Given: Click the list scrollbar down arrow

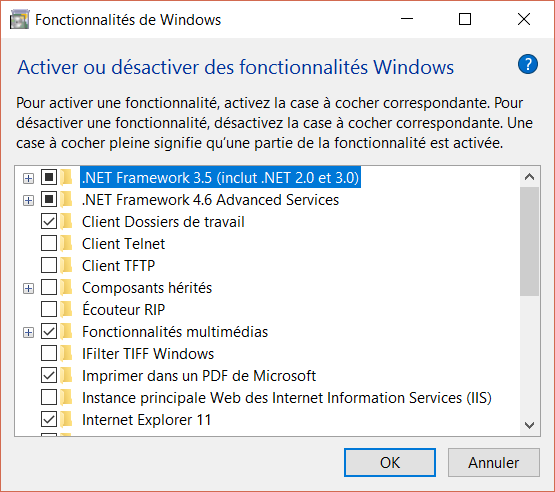Looking at the screenshot, I should [x=530, y=425].
